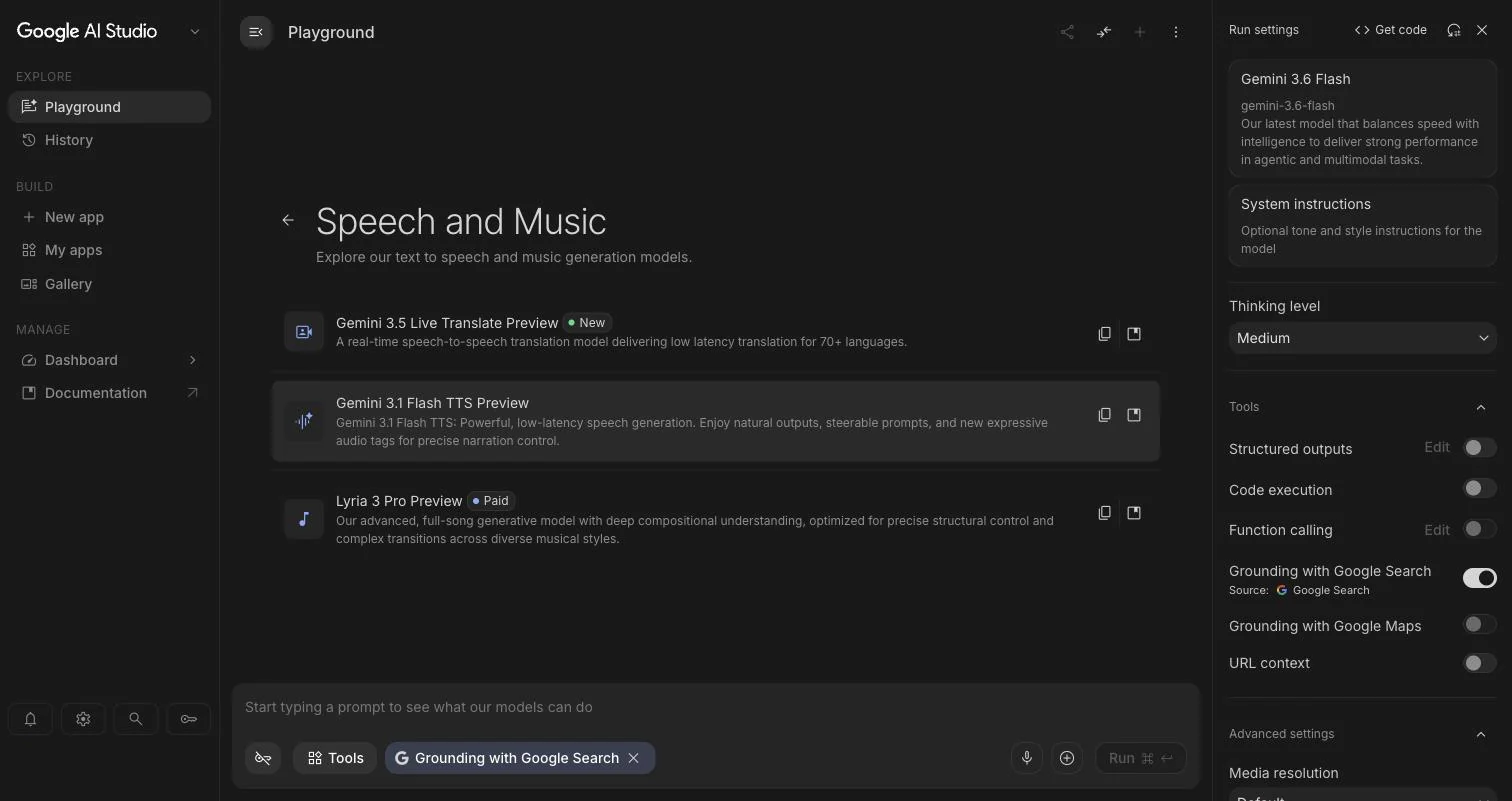Close the Run settings panel

click(1482, 30)
